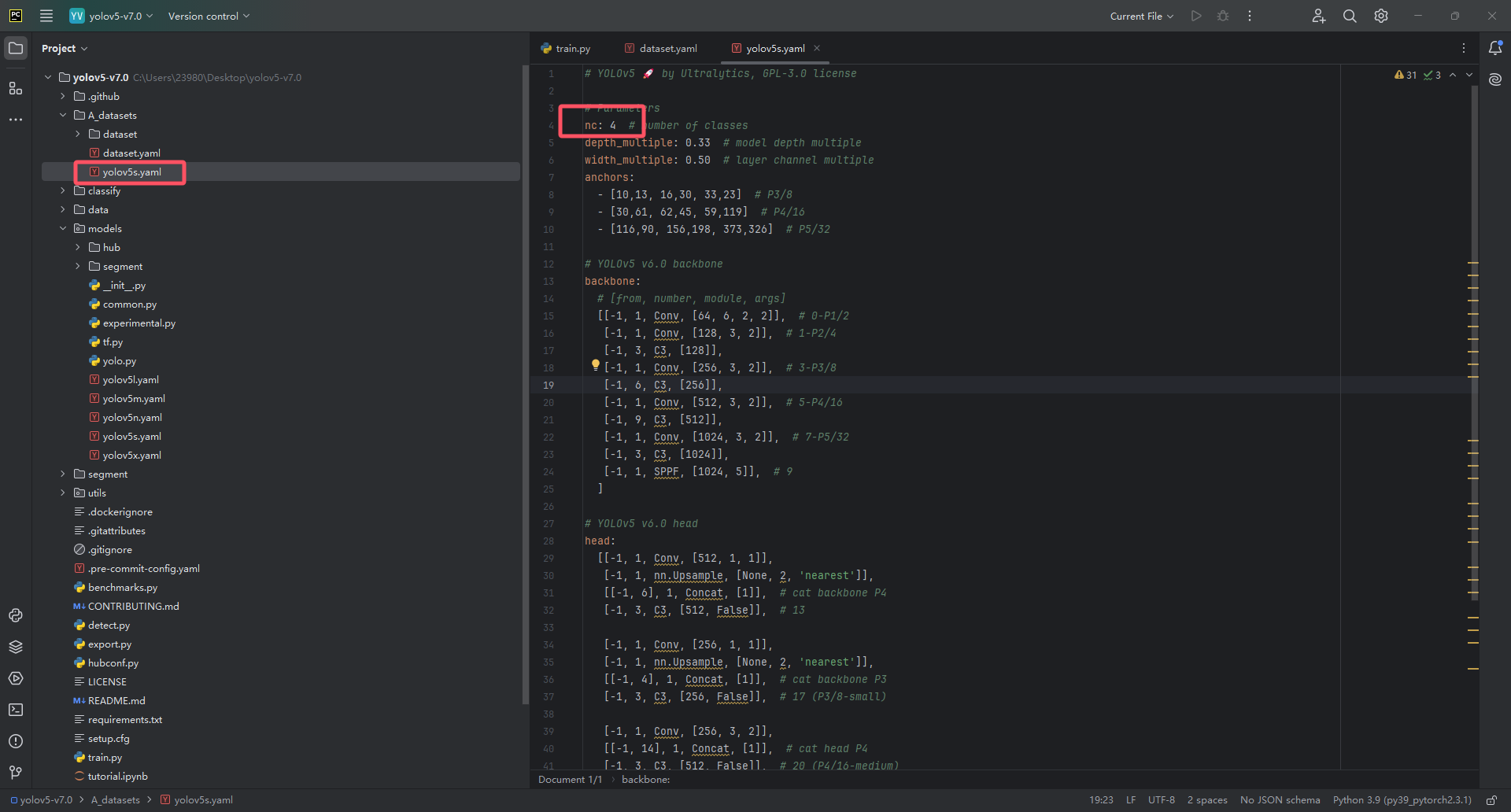Screen dimensions: 1511x812
Task: Open Search Everywhere magnifier
Action: (1350, 16)
